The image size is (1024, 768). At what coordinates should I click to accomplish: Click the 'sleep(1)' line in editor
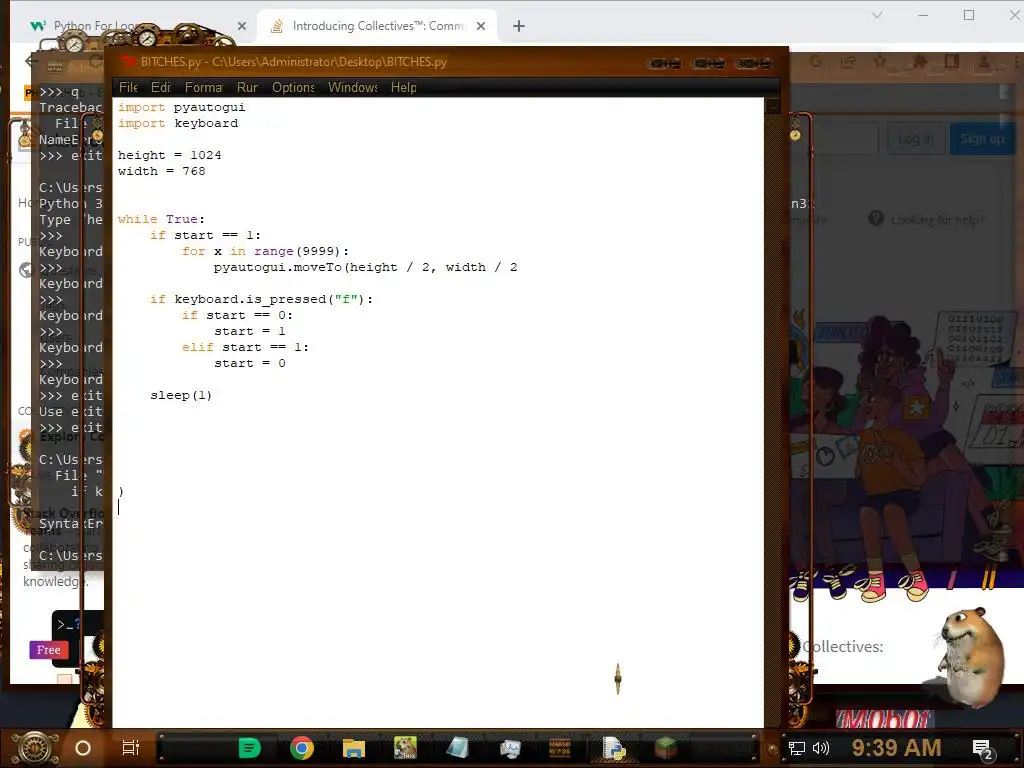(181, 395)
